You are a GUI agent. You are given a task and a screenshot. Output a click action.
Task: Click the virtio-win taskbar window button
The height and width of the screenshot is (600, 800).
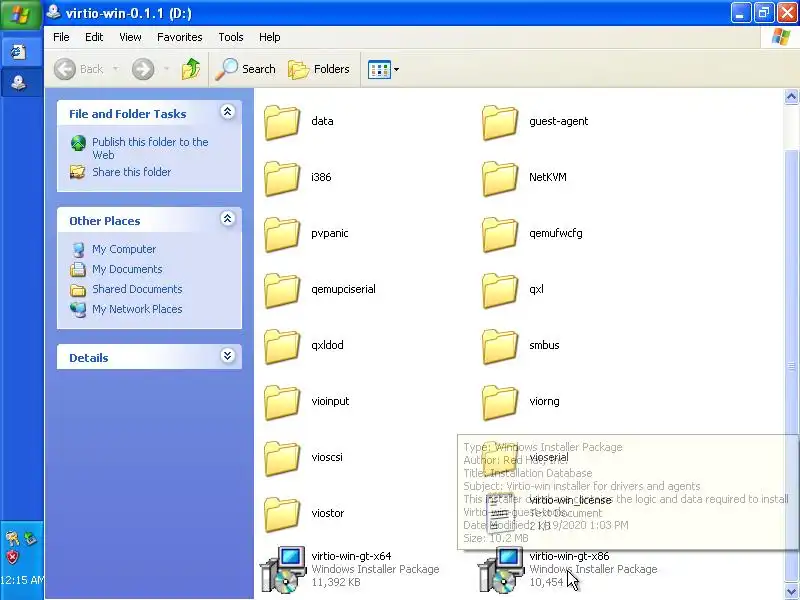[19, 82]
